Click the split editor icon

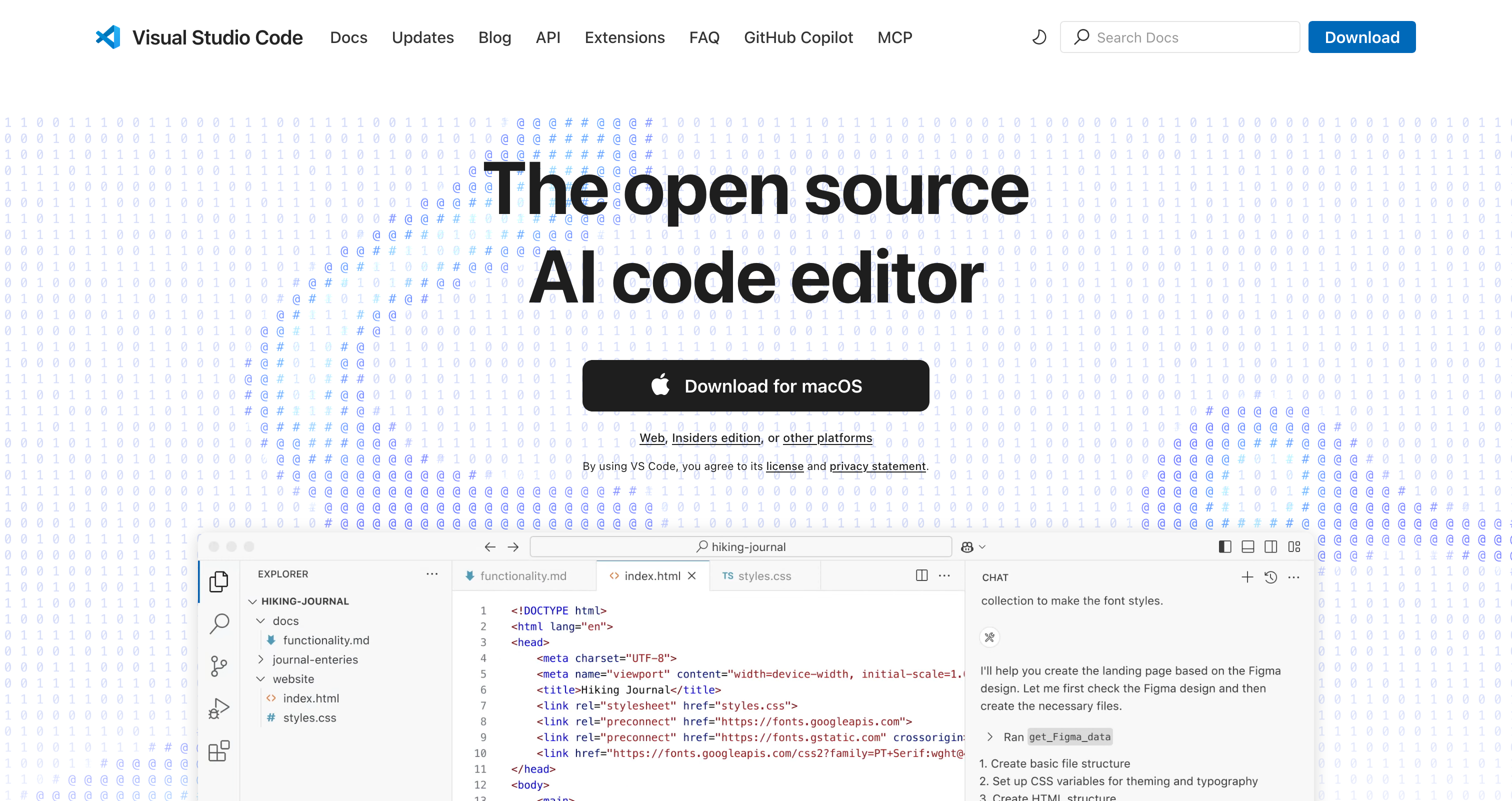pyautogui.click(x=921, y=575)
